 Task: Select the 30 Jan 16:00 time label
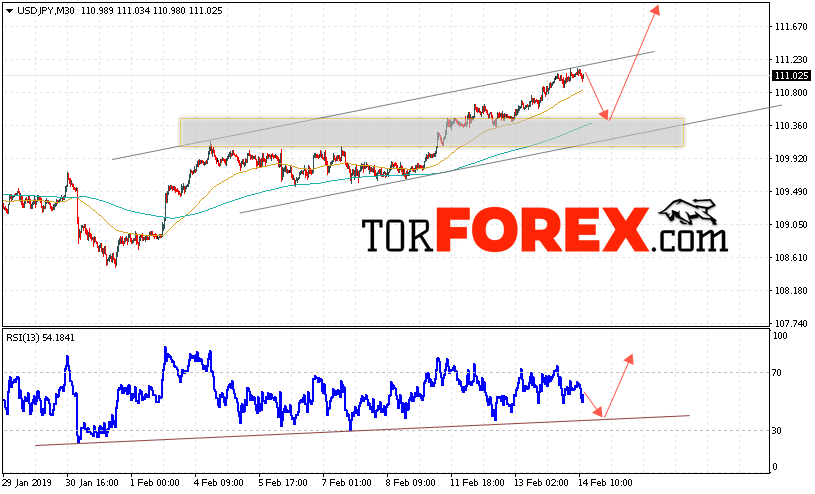point(93,483)
